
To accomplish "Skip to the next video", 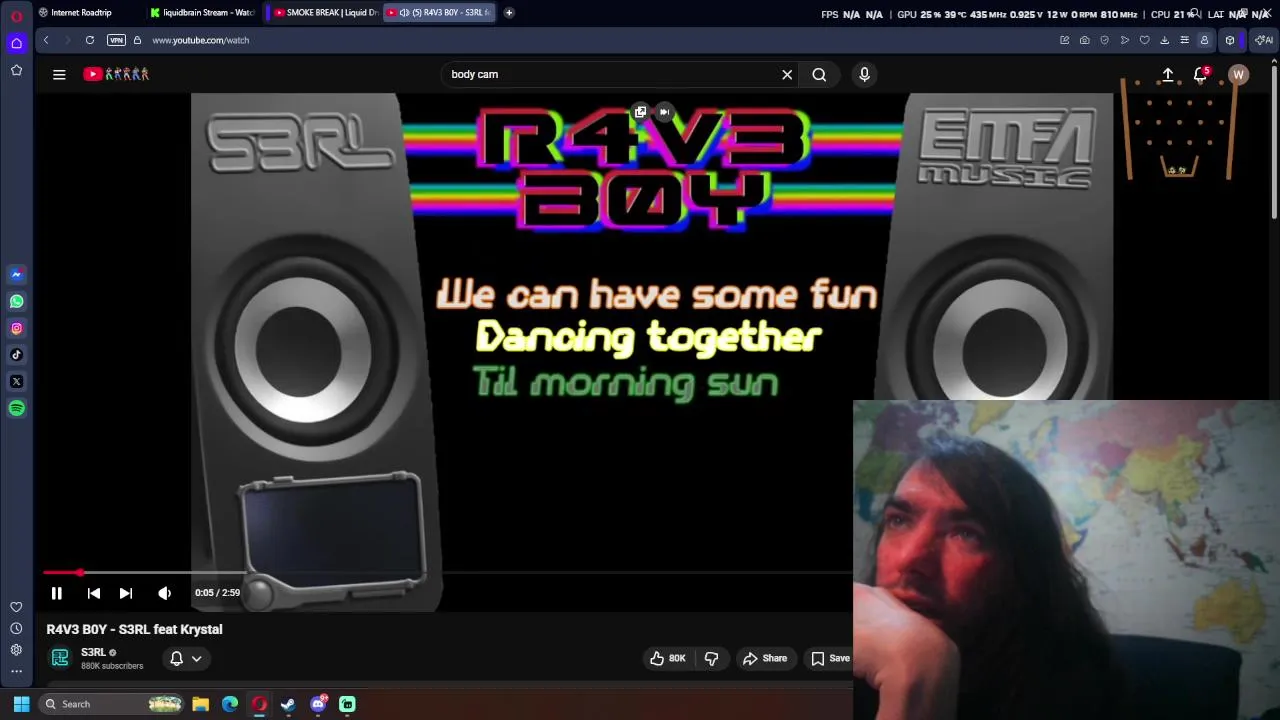I will pyautogui.click(x=126, y=593).
